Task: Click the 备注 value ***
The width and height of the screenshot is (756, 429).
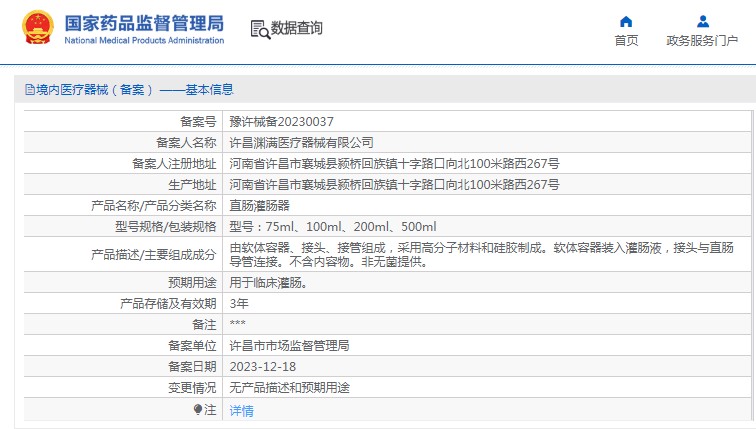Action: pos(238,323)
